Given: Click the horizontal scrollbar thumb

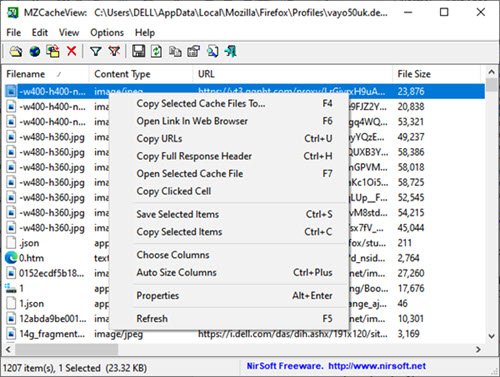Looking at the screenshot, I should [66, 349].
